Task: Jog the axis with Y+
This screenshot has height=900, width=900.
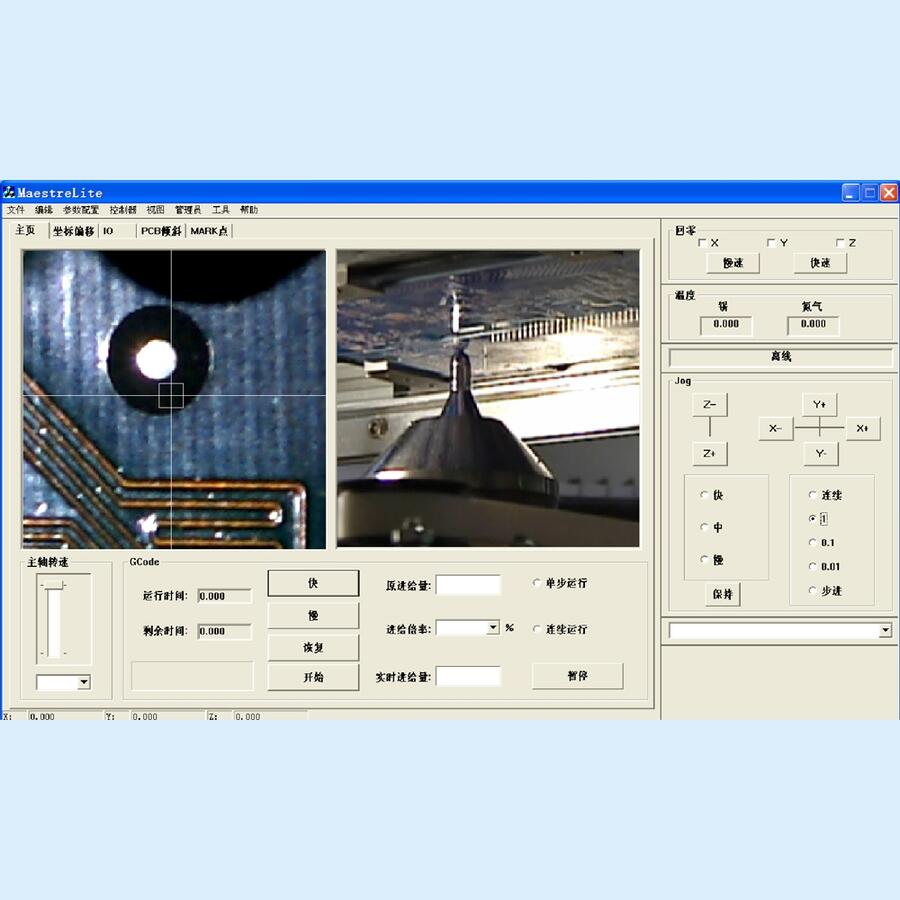Action: point(819,405)
